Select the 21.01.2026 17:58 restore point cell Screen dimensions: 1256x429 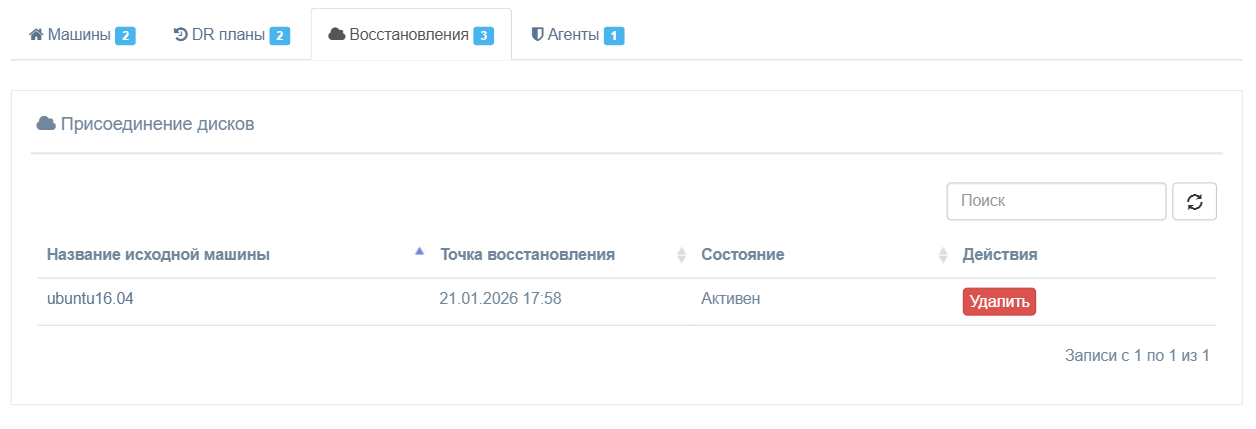[500, 298]
